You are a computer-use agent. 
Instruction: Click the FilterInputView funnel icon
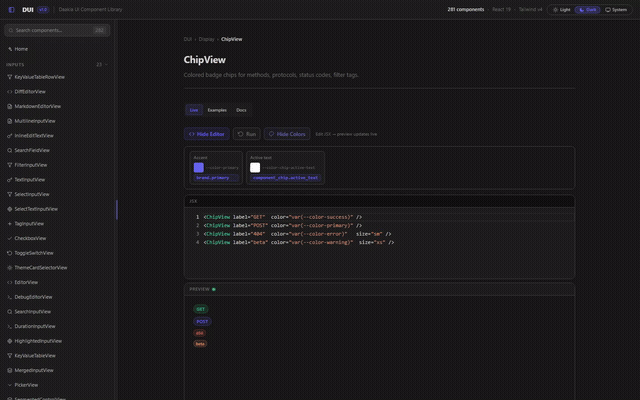click(x=9, y=165)
